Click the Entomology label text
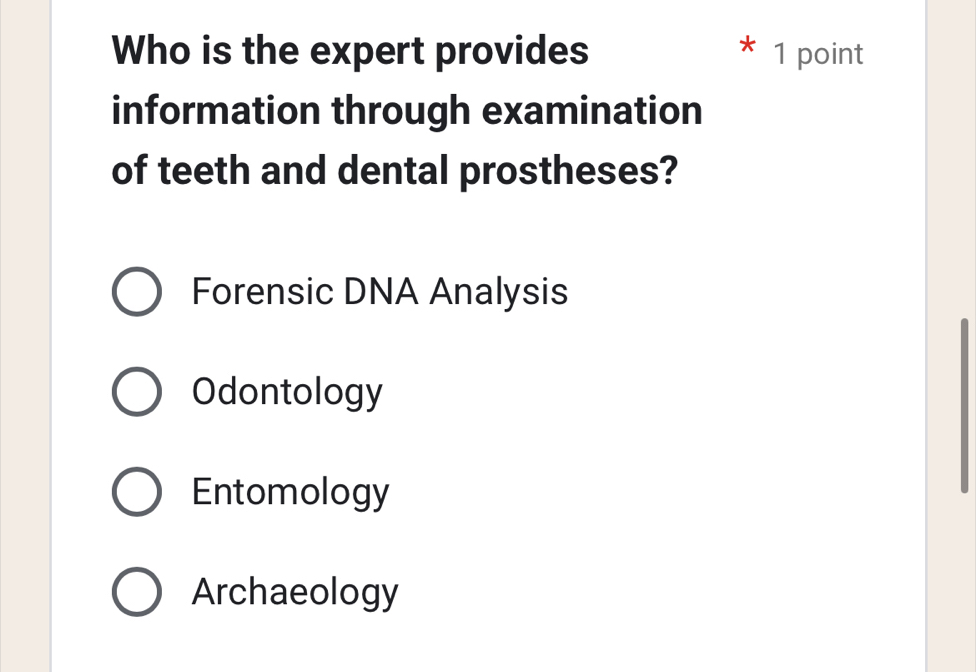 (x=290, y=492)
